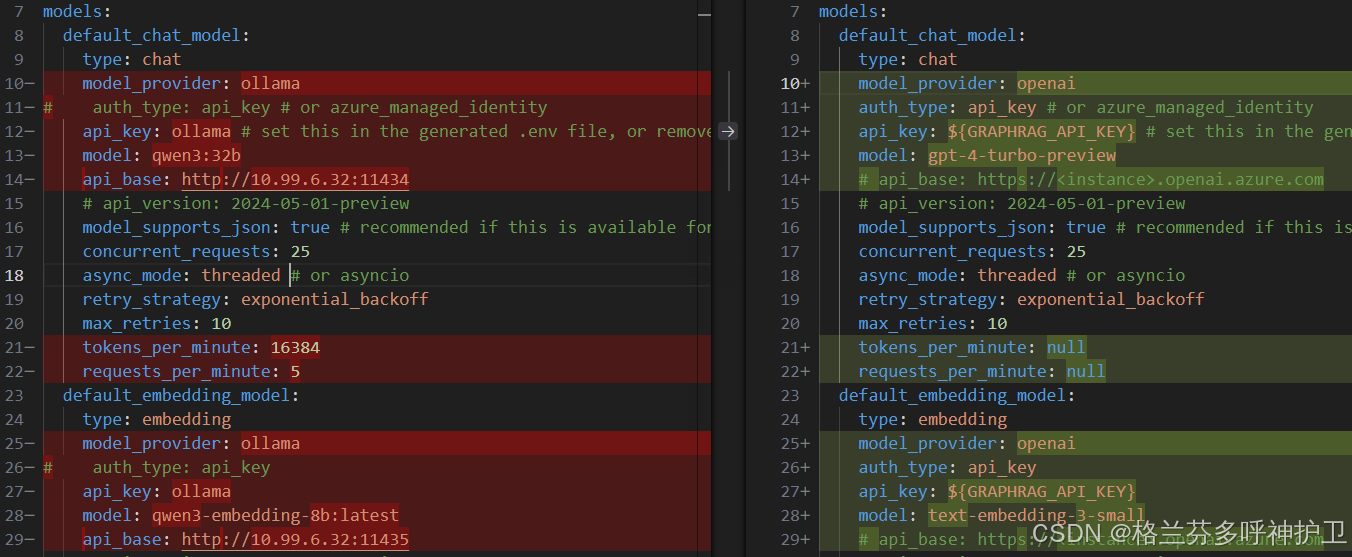
Task: Click 'models:' on line 7 of modified pane
Action: coord(854,11)
